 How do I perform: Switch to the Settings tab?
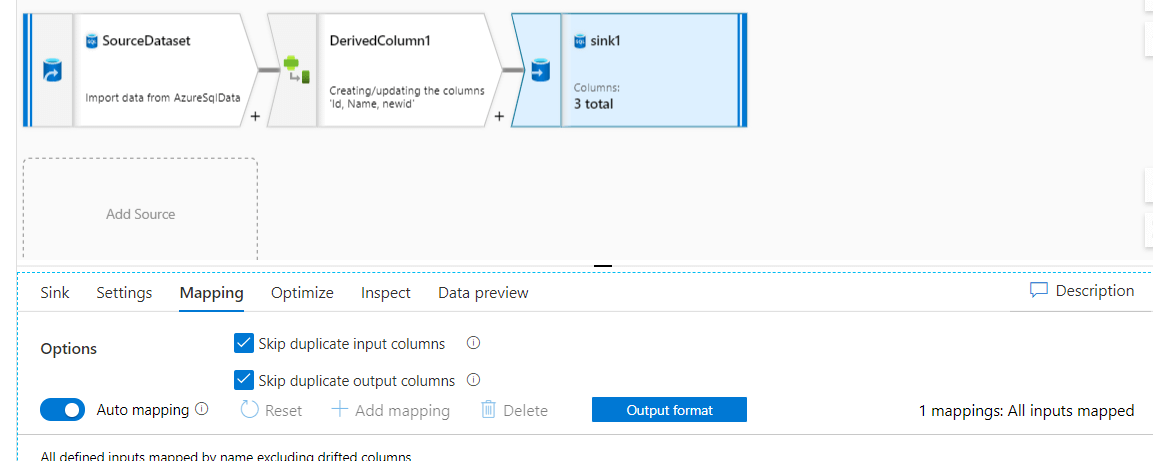(x=124, y=293)
